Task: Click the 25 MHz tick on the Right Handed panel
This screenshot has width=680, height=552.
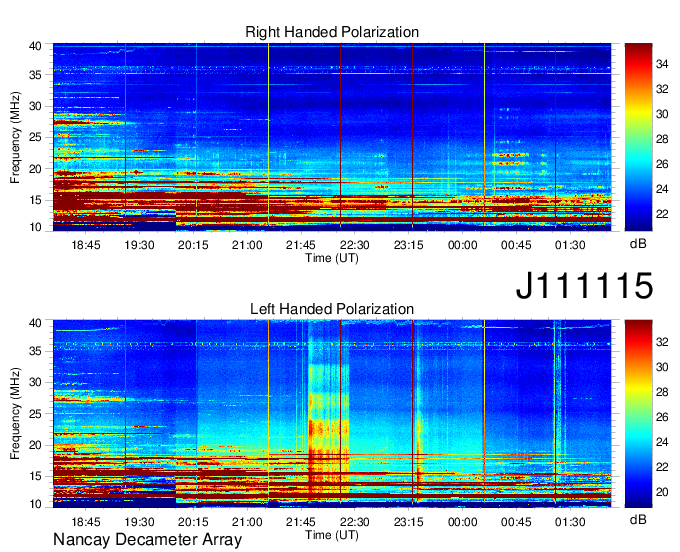Action: click(35, 137)
